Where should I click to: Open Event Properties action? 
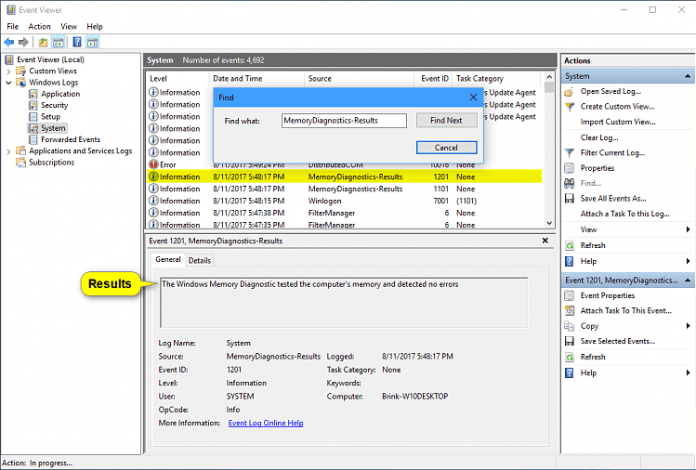607,296
